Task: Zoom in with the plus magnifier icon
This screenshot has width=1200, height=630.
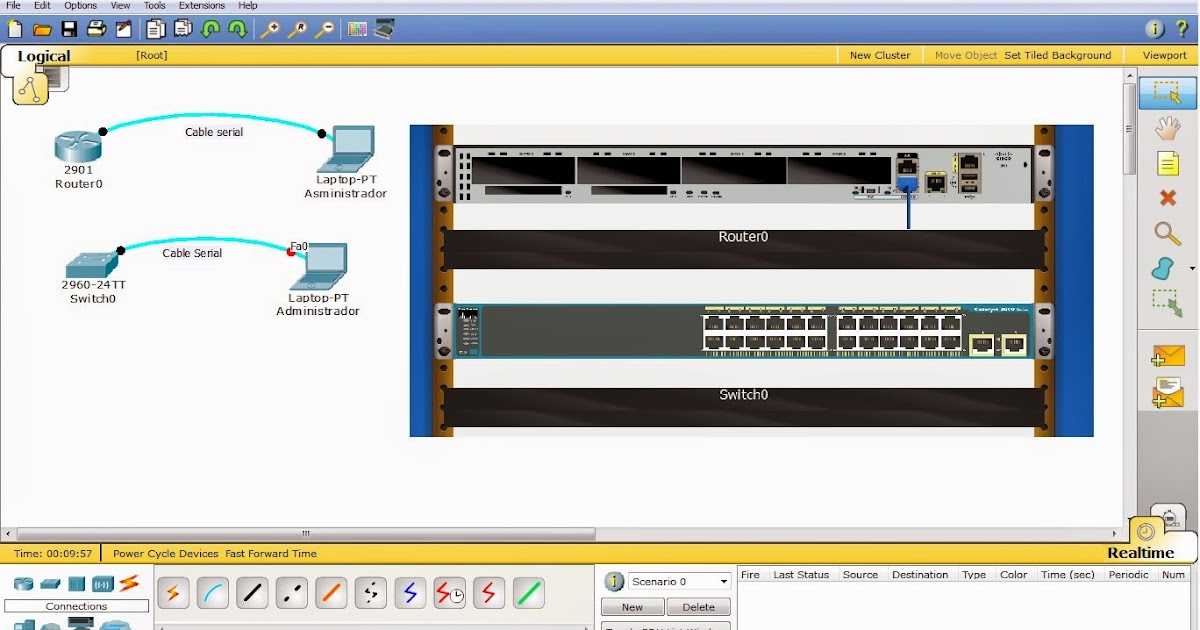Action: [x=271, y=29]
